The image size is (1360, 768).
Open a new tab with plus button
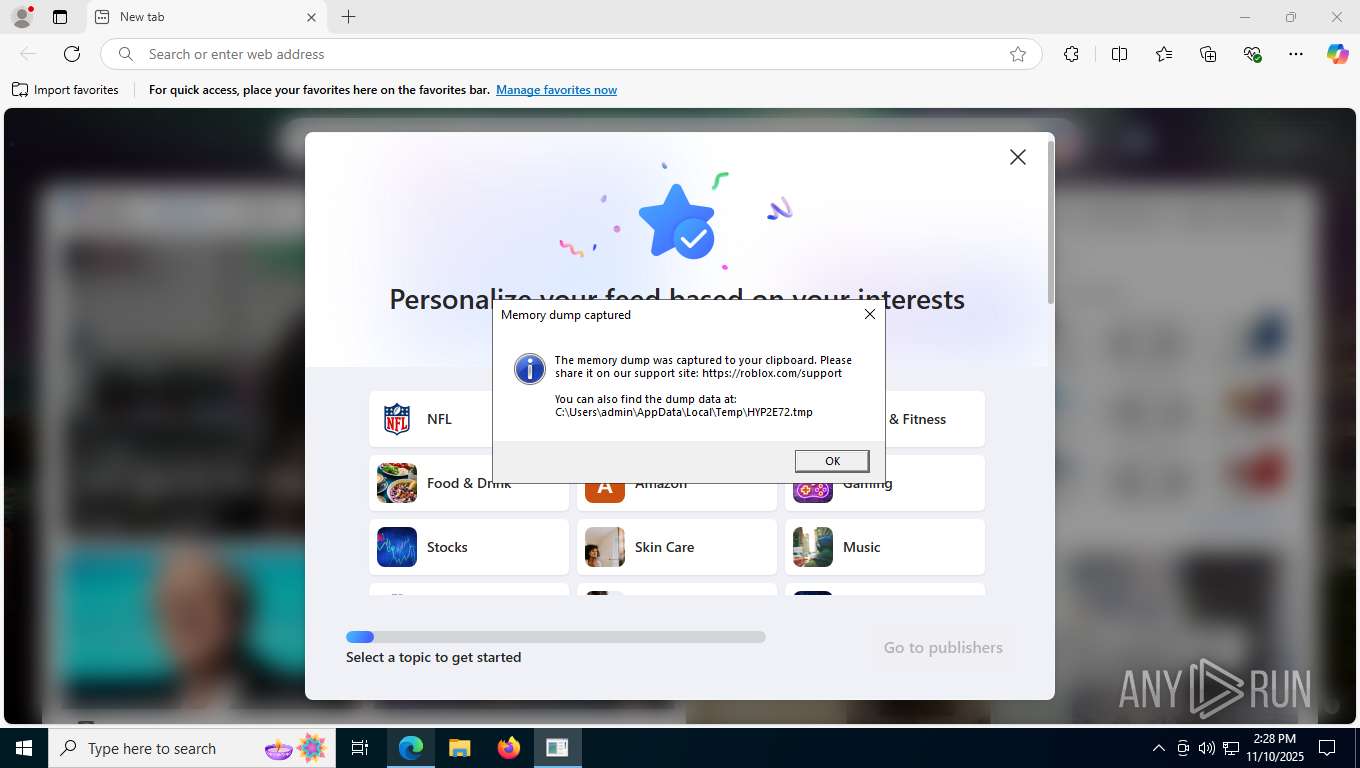[348, 17]
